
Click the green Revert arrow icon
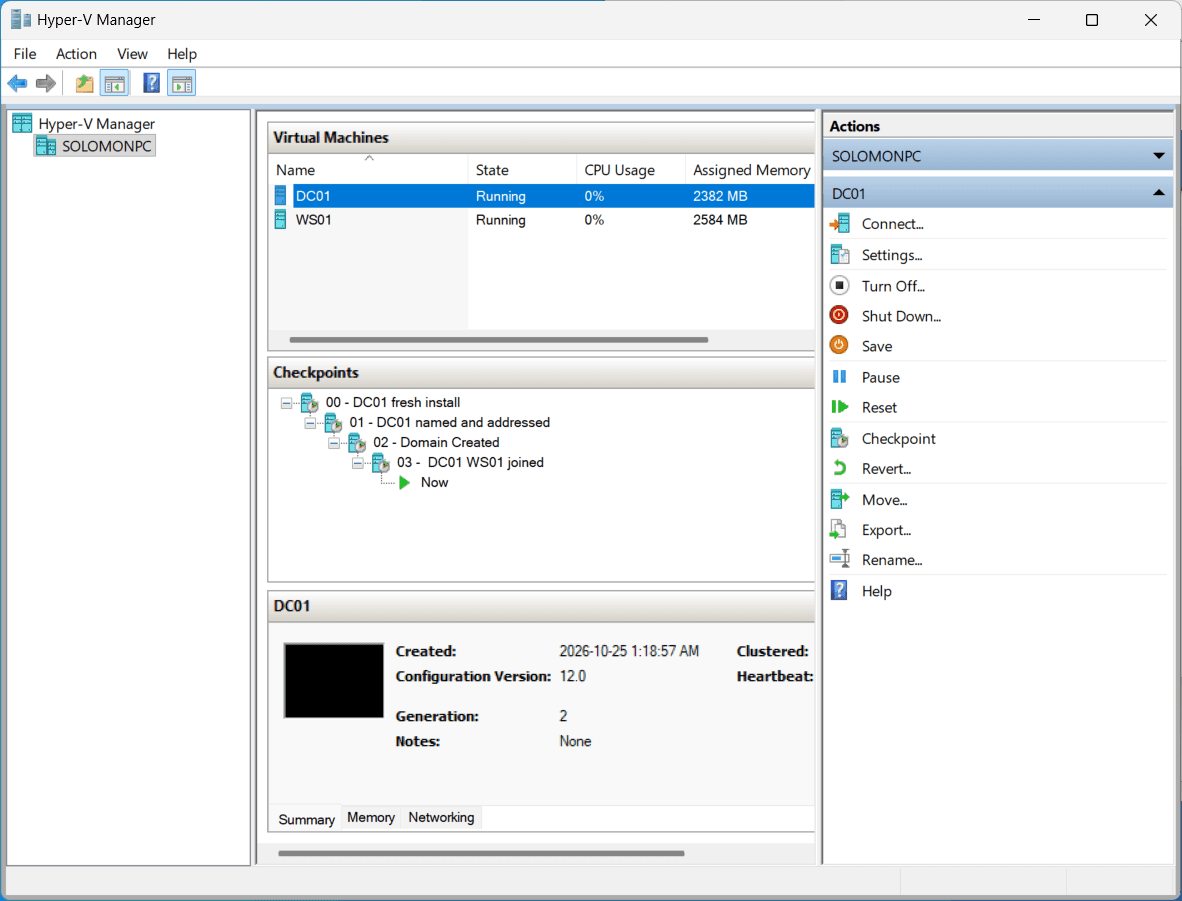(x=839, y=468)
